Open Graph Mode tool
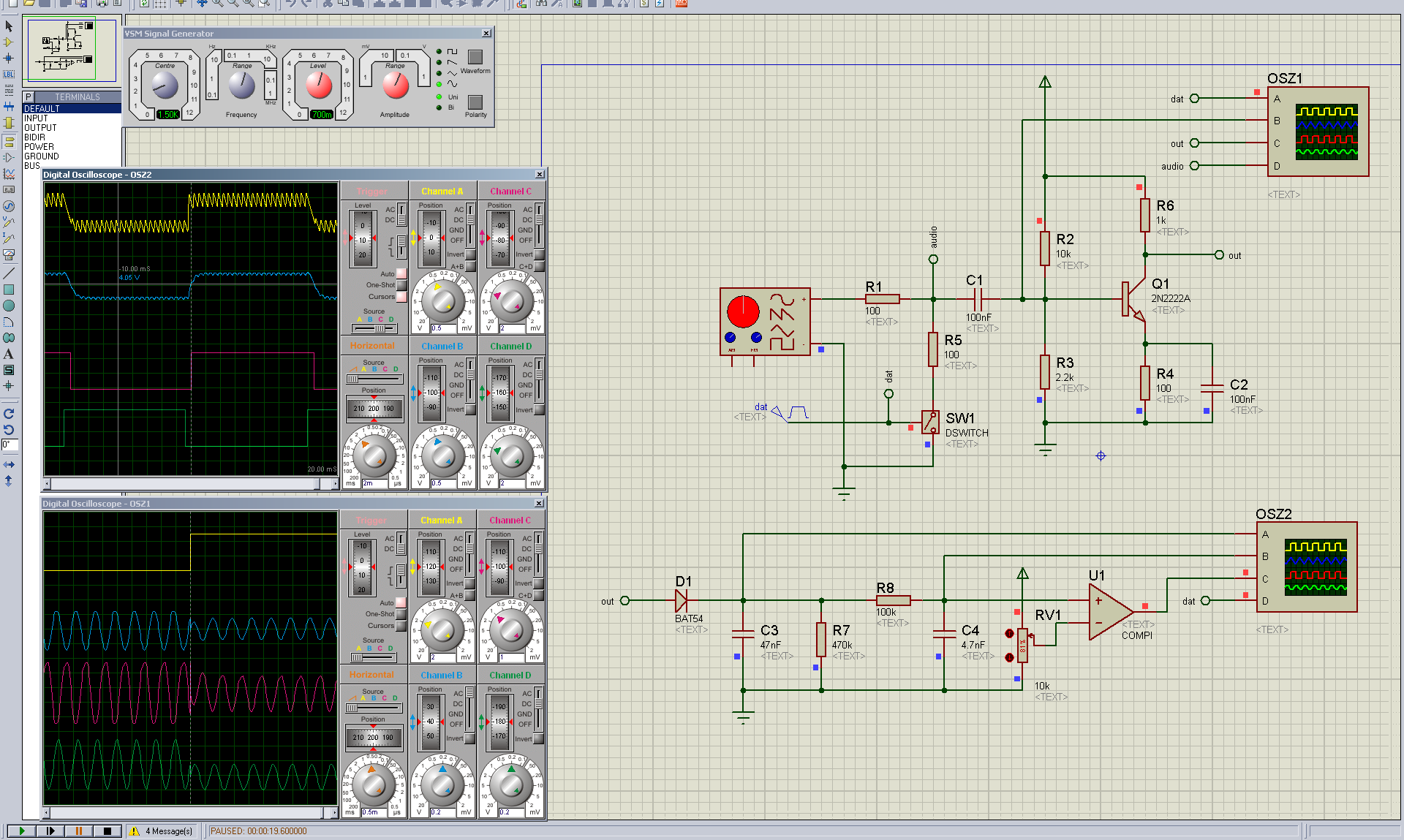The width and height of the screenshot is (1404, 840). pos(9,173)
